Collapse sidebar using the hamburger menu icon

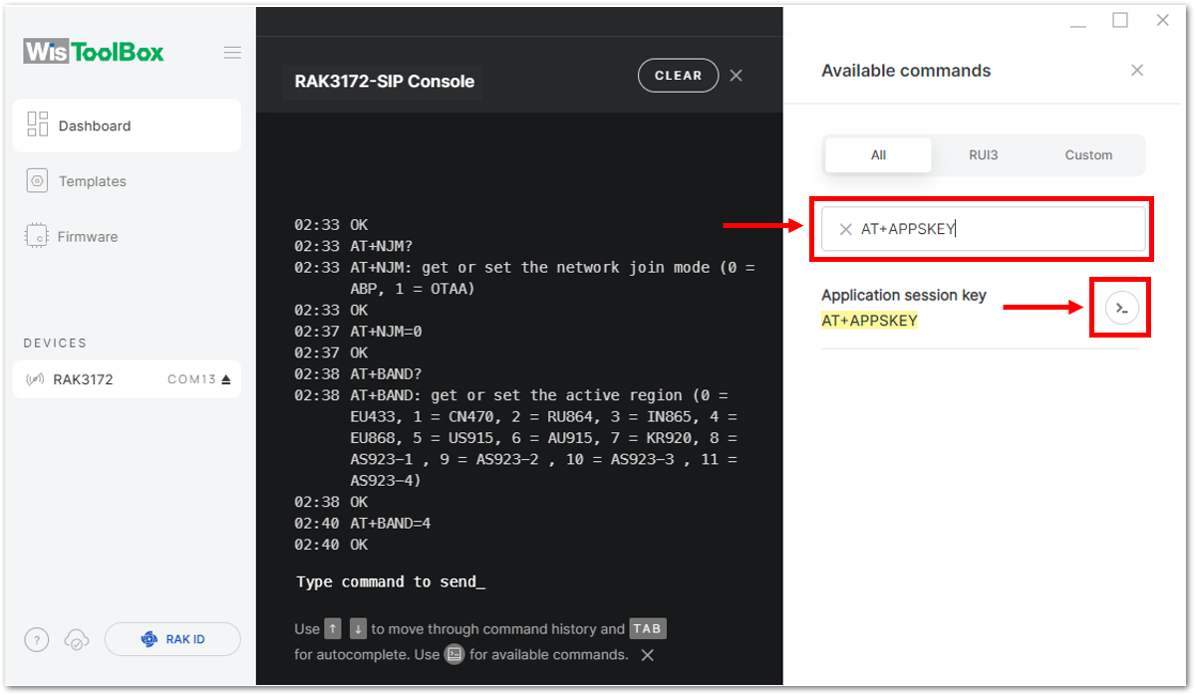(232, 53)
